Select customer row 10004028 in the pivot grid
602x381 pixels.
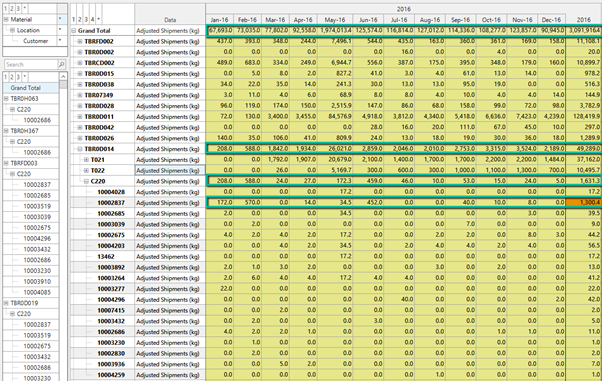tap(111, 192)
